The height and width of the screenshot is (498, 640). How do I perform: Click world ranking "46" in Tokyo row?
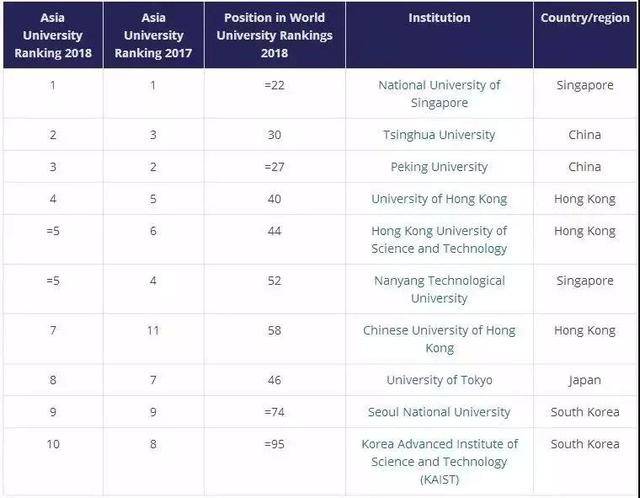(275, 380)
